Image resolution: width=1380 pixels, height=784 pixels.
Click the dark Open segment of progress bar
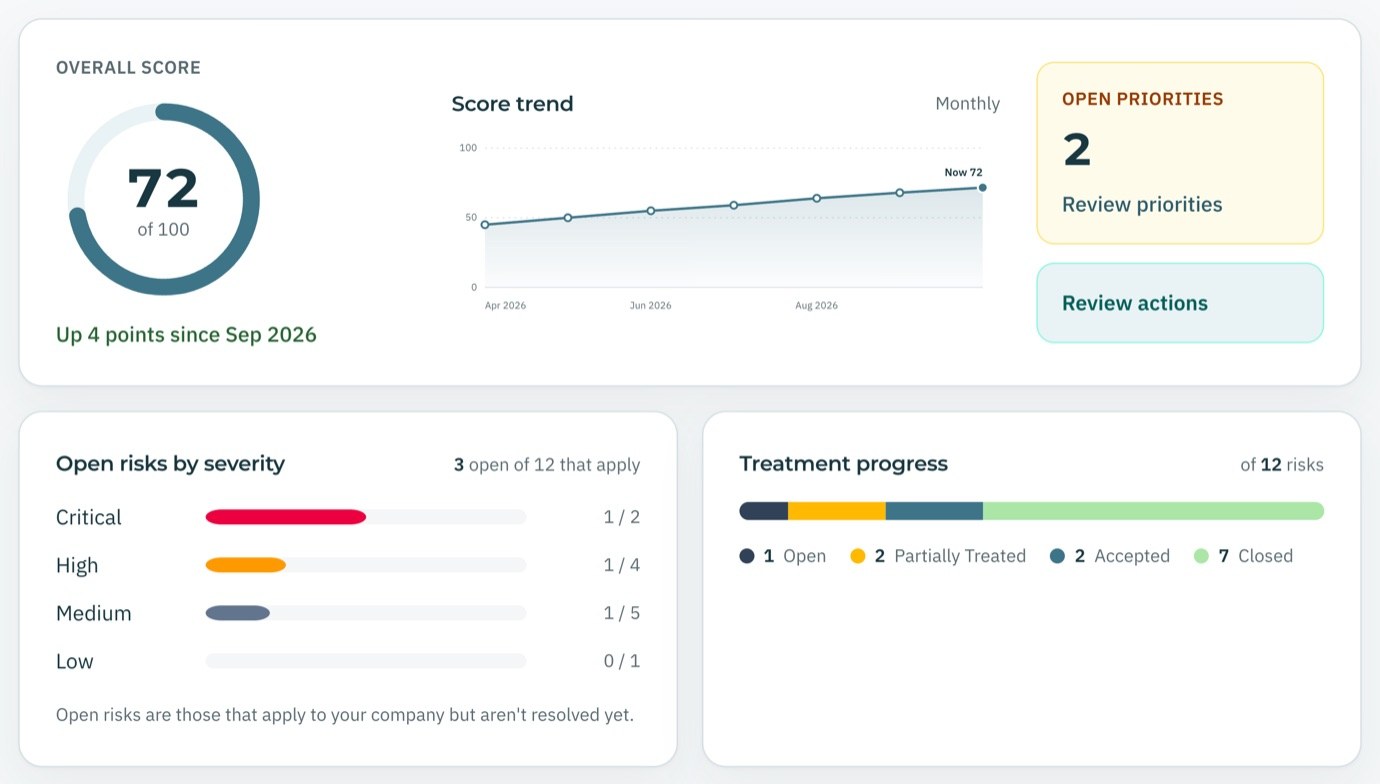pos(764,511)
